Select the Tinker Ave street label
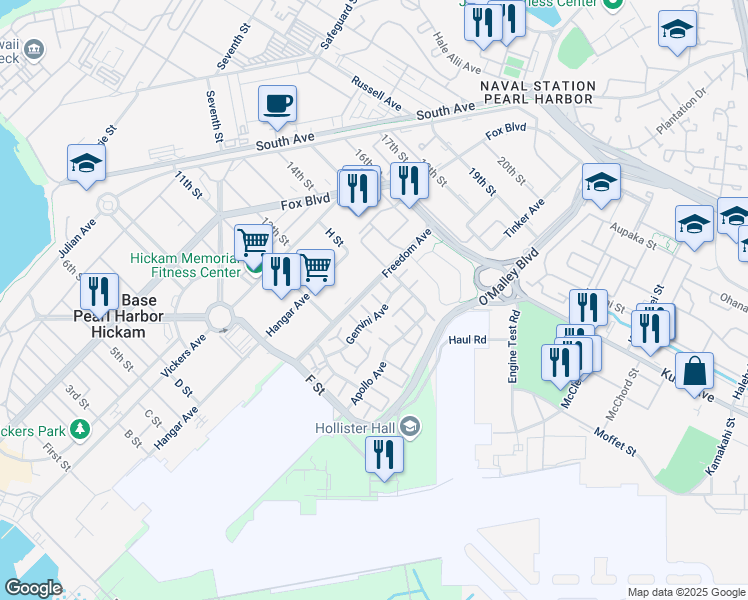The image size is (748, 600). [x=524, y=218]
